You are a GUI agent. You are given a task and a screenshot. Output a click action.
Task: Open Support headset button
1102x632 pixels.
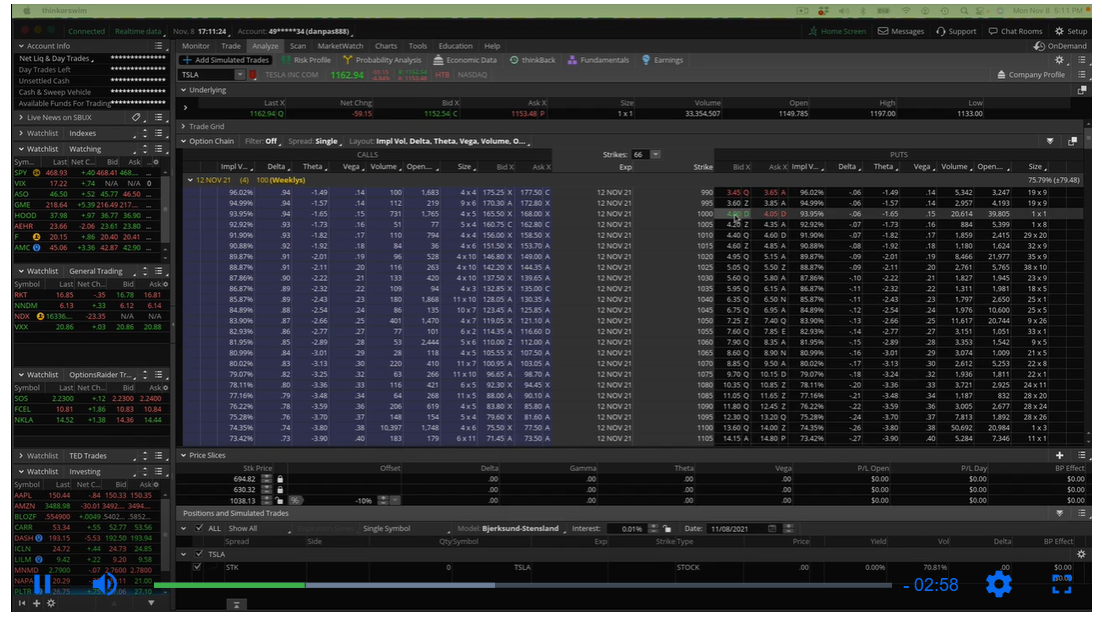[x=956, y=31]
